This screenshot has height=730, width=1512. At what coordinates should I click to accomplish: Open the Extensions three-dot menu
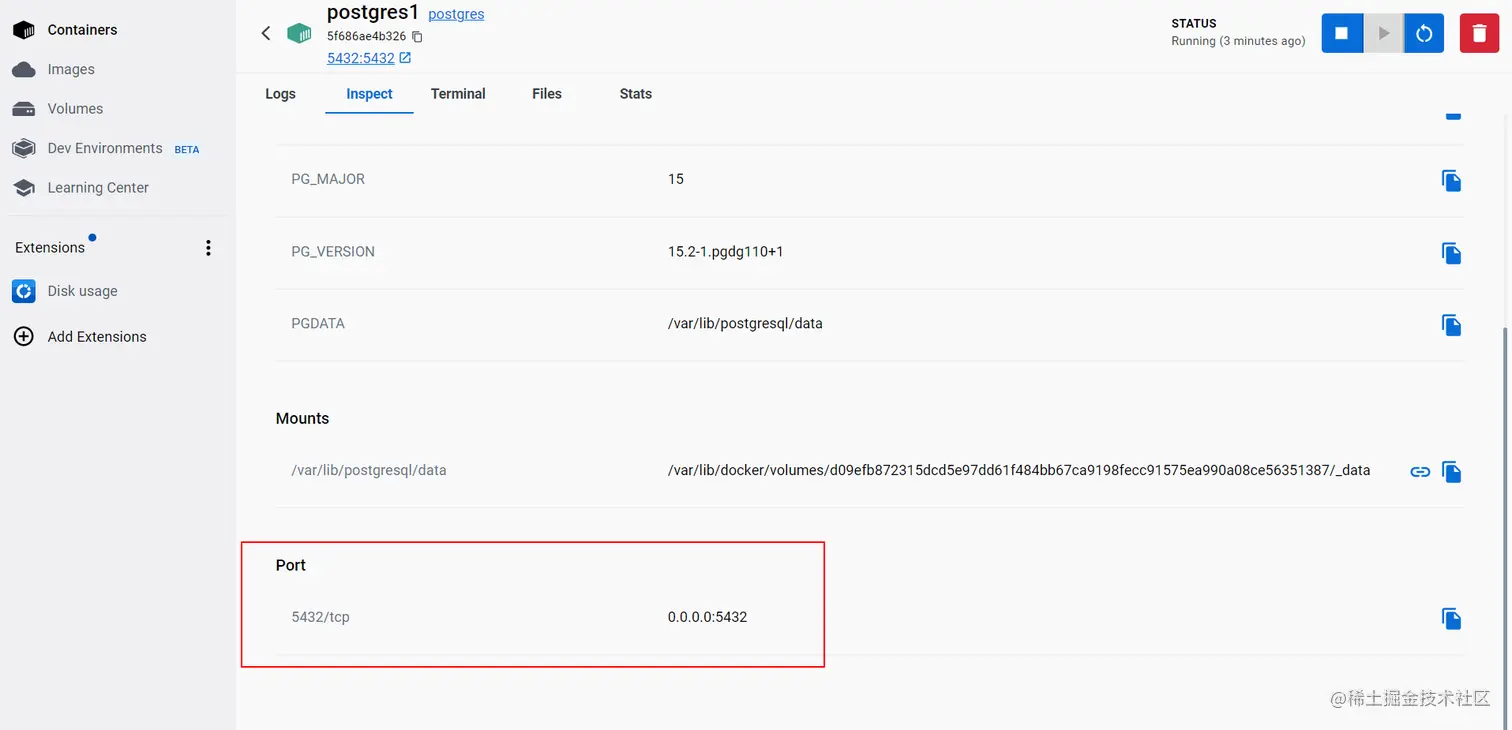(208, 247)
